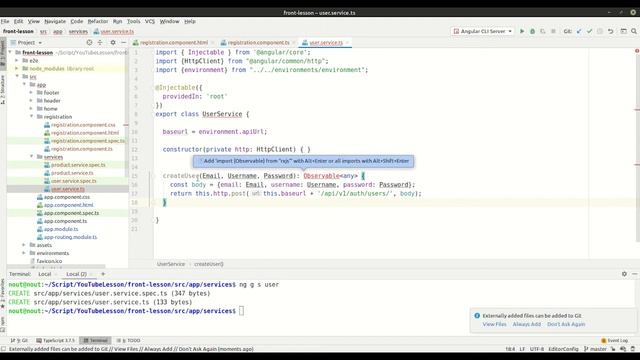Viewport: 640px width, 360px height.
Task: Click Always Add in Git notification
Action: pyautogui.click(x=527, y=324)
